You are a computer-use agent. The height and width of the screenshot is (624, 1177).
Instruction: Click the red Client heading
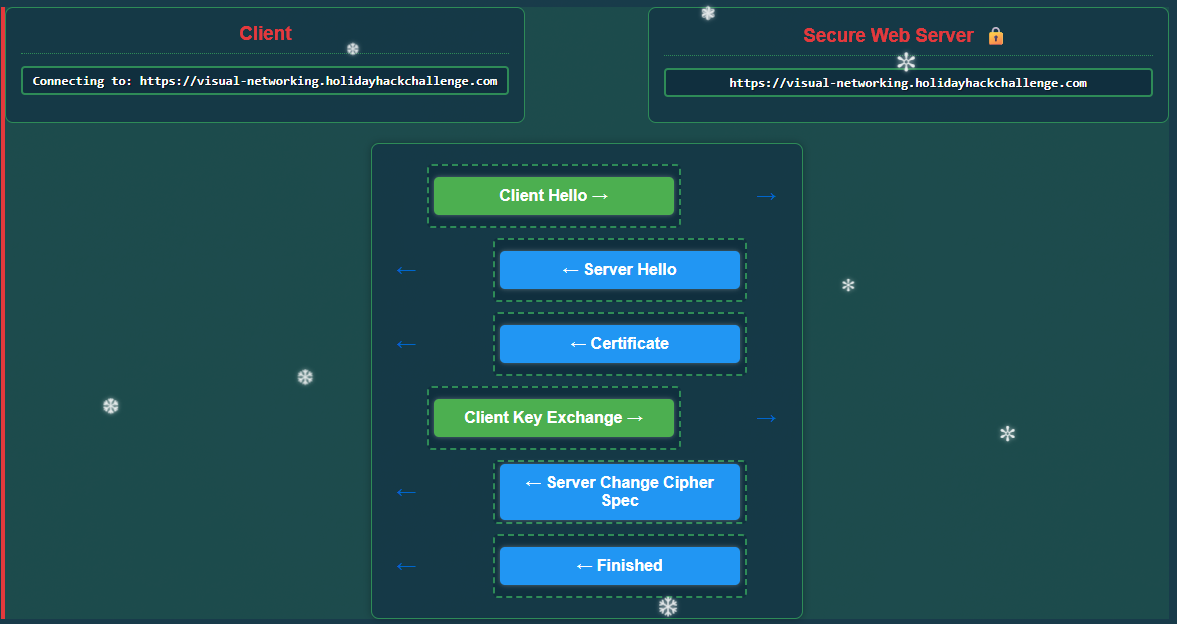click(x=265, y=33)
